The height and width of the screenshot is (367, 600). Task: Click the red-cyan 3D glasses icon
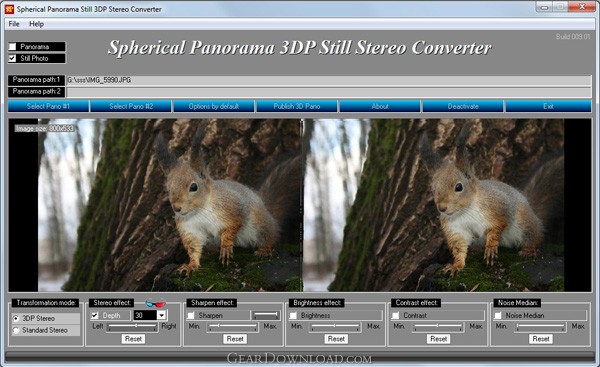point(156,304)
